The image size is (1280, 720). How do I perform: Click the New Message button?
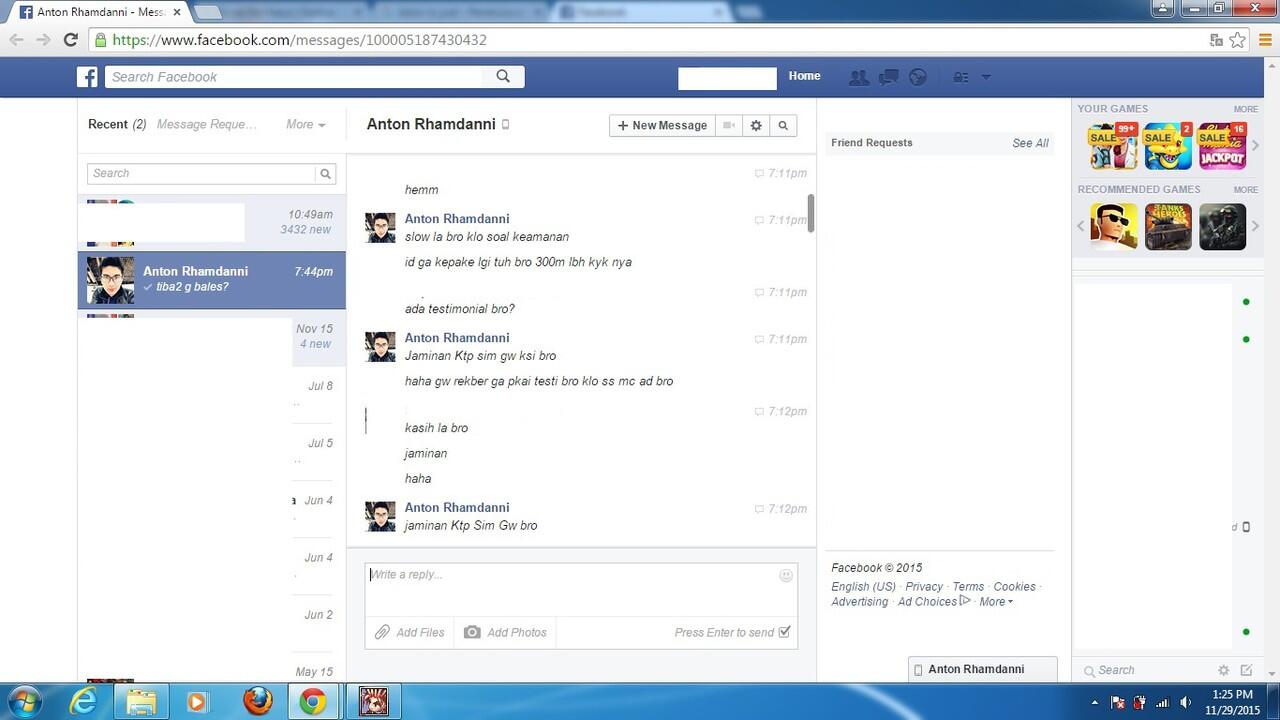coord(662,125)
